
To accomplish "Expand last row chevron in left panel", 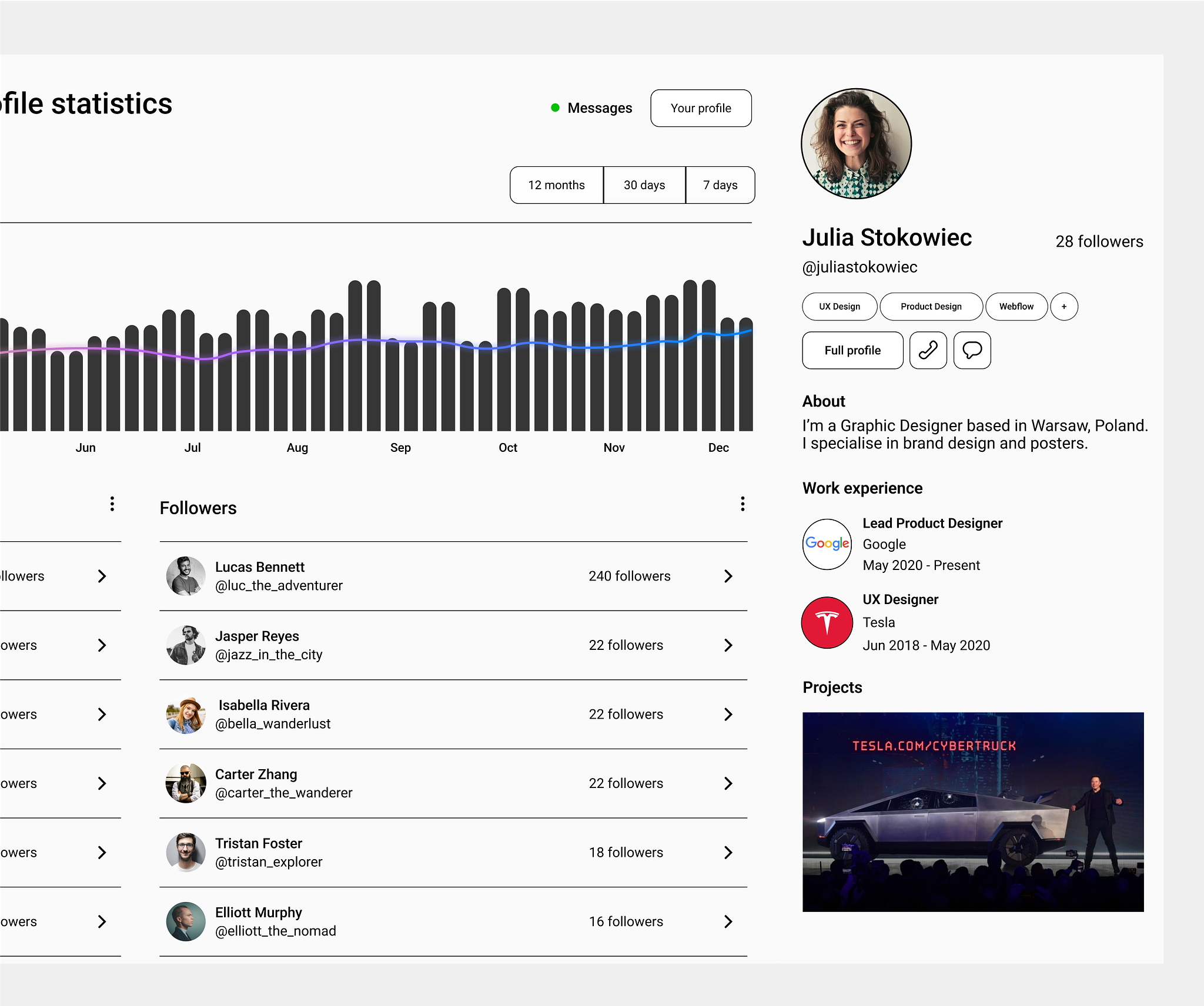I will 102,921.
